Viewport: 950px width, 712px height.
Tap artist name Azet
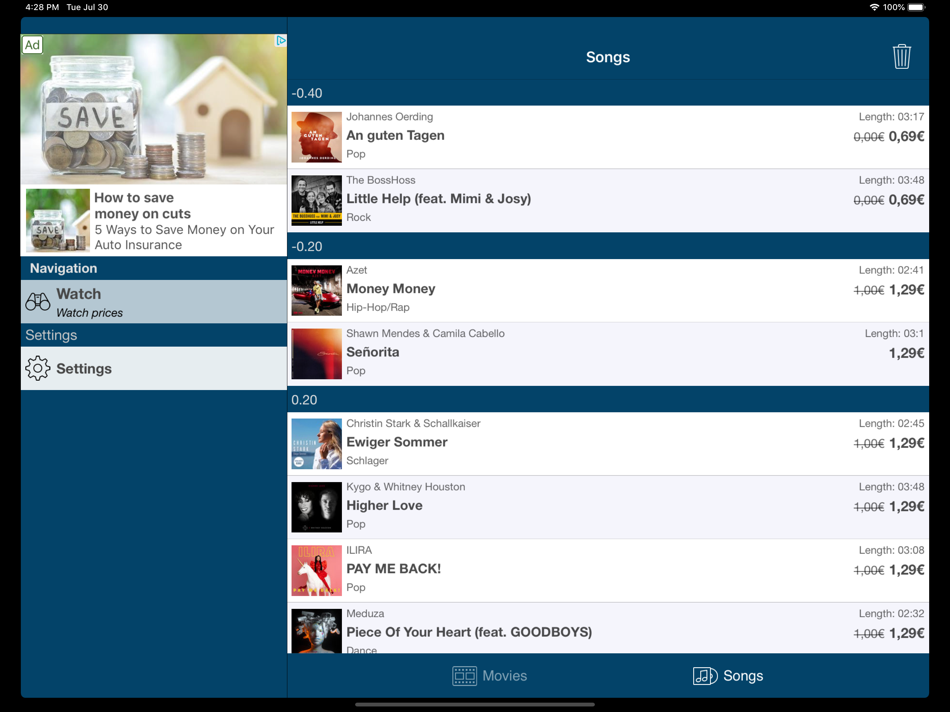[356, 270]
